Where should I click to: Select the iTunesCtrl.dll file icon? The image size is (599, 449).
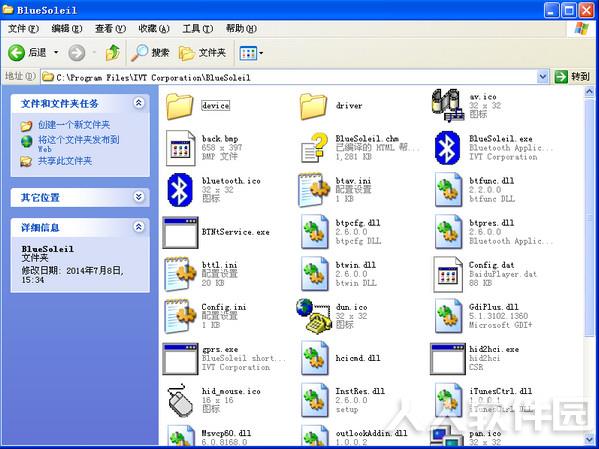coord(448,400)
